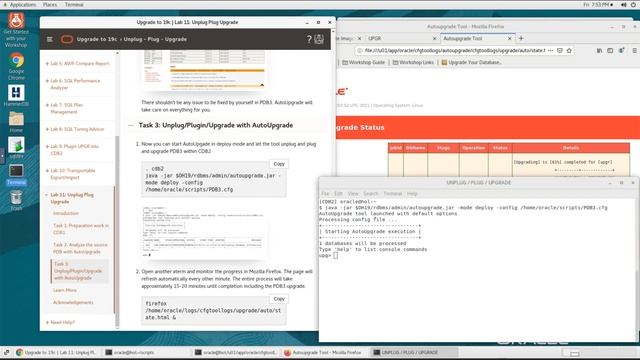Click show desktop icon in taskbar
The image size is (640, 360).
7,352
